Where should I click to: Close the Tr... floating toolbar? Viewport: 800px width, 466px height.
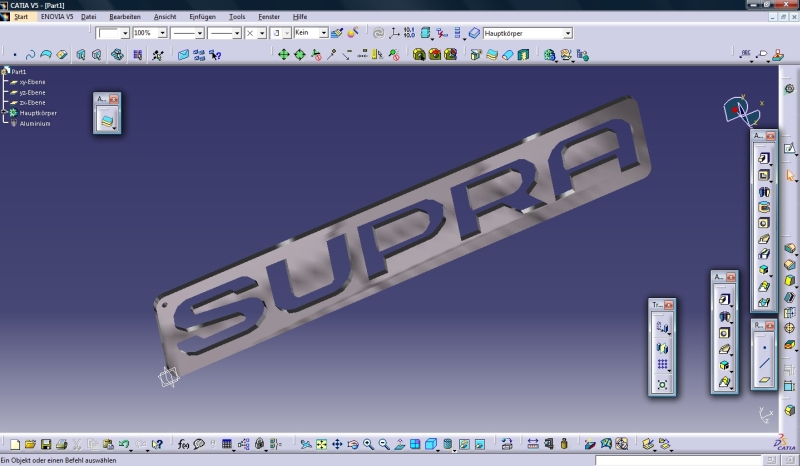[x=668, y=305]
